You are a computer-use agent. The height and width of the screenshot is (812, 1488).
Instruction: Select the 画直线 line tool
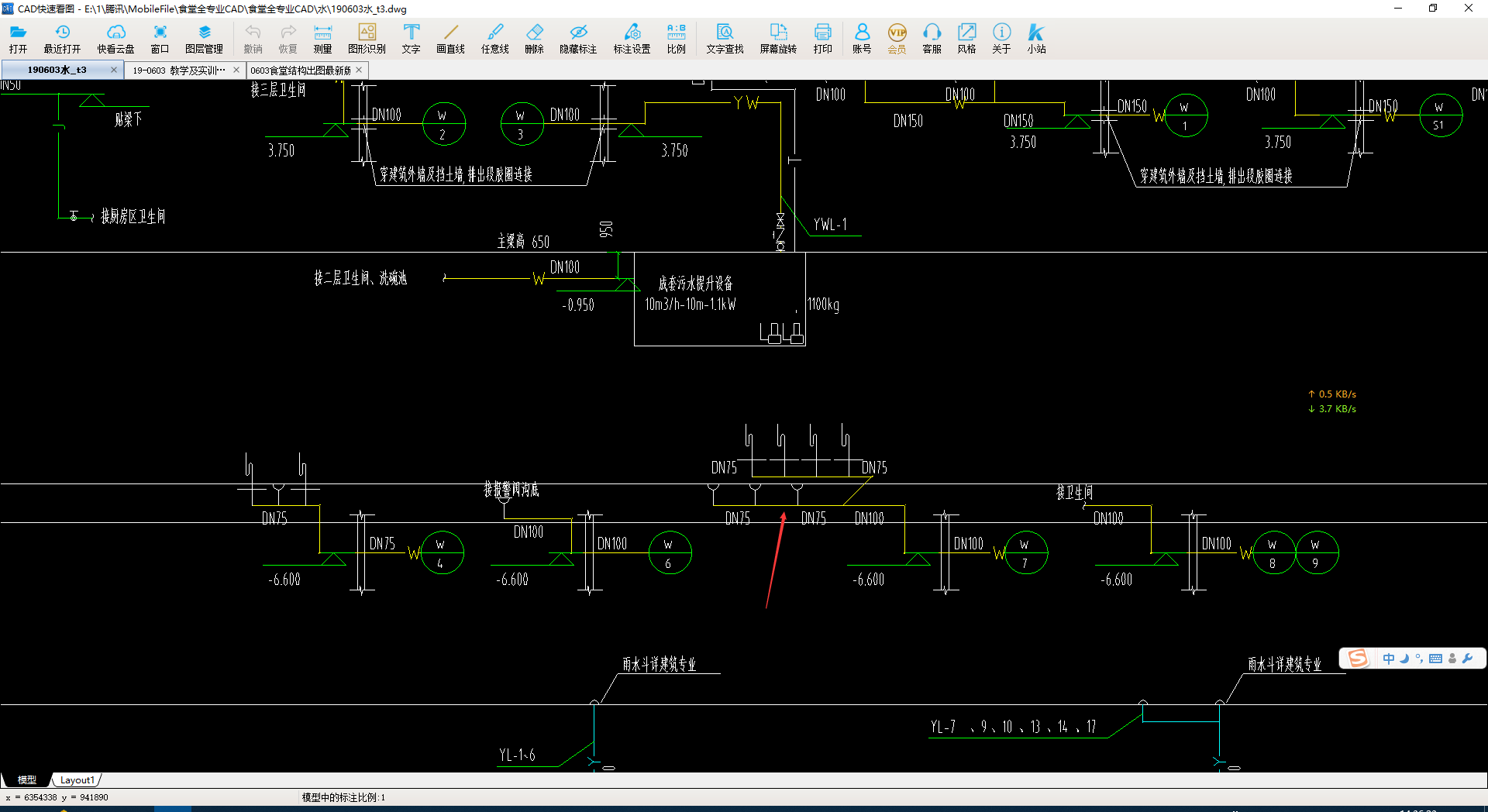coord(450,39)
